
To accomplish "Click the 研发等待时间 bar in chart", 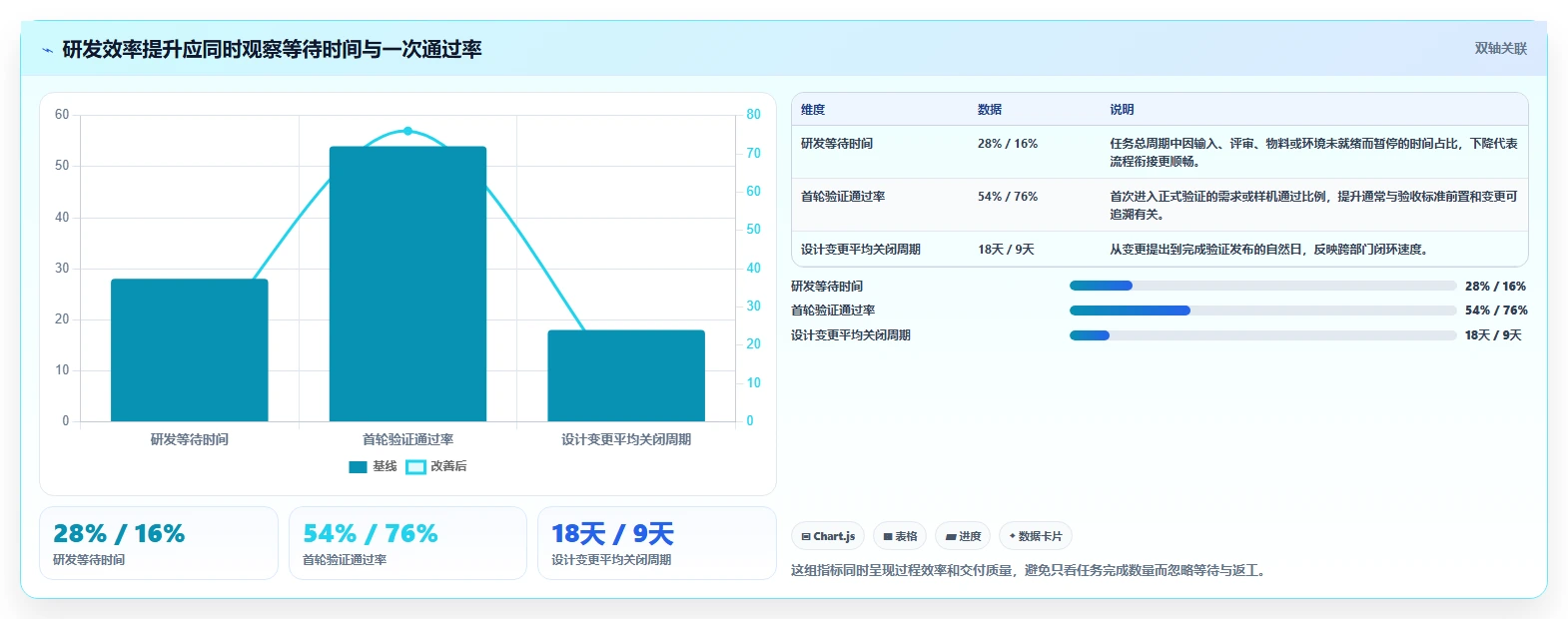I will coord(190,350).
